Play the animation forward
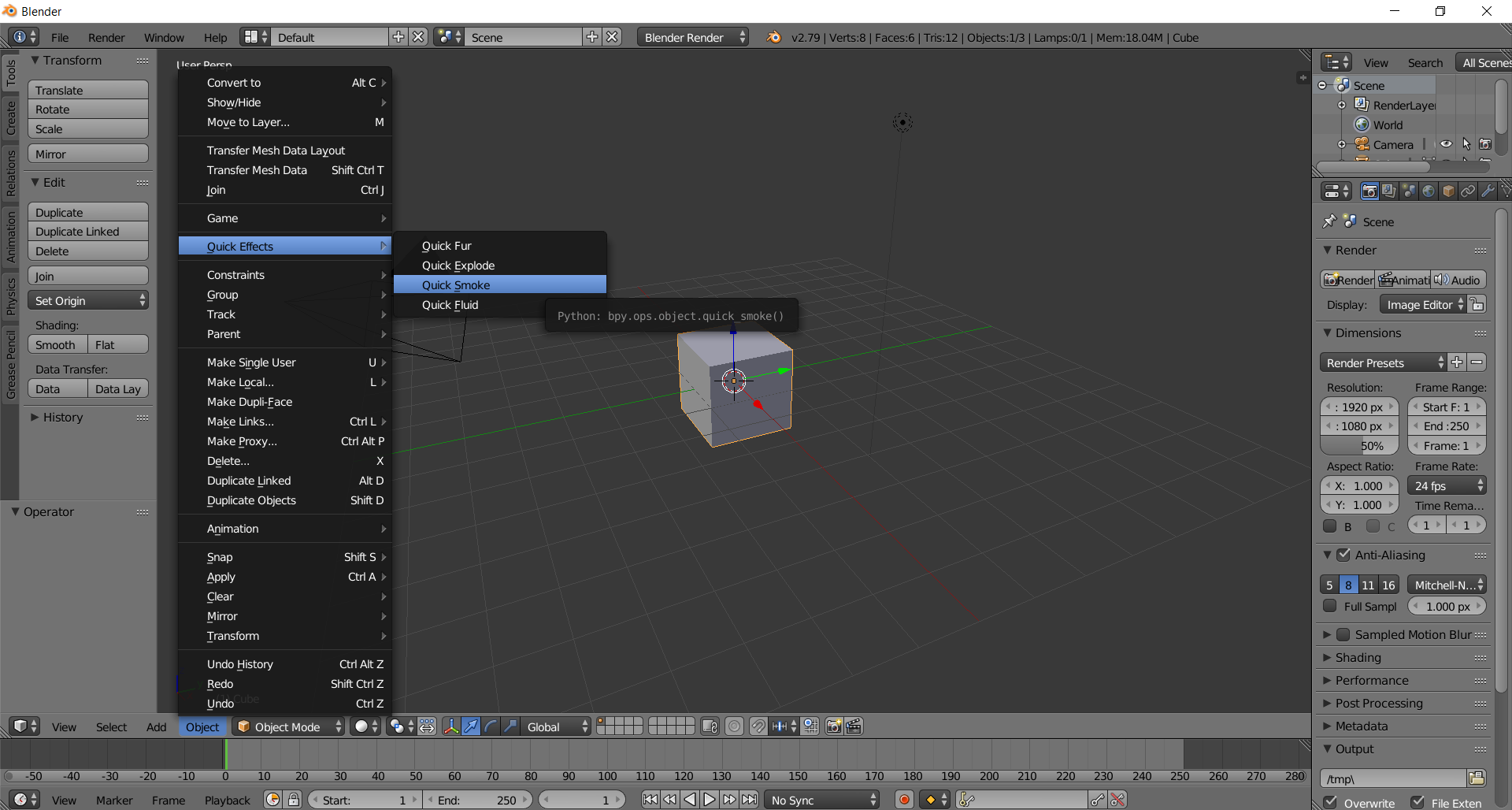The width and height of the screenshot is (1512, 810). (x=710, y=800)
